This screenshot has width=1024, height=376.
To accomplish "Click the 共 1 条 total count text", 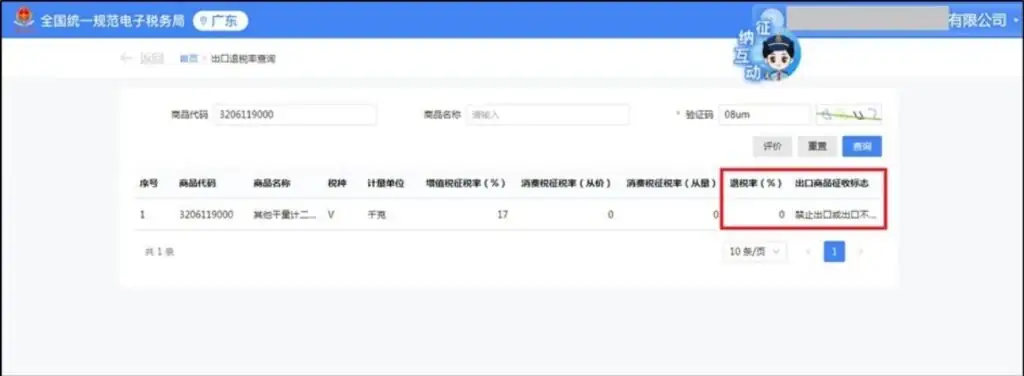I will [159, 251].
